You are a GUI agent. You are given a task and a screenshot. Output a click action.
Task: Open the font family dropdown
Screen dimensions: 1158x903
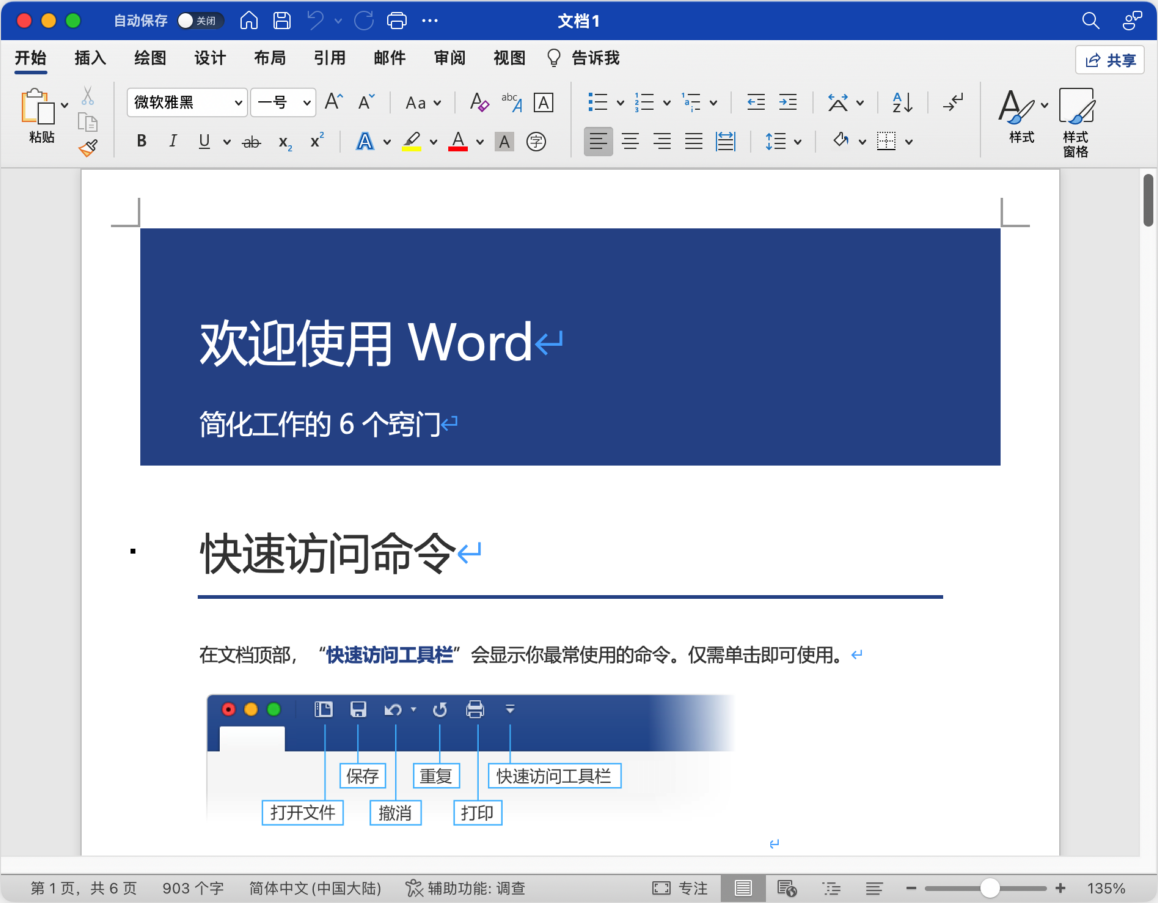[x=240, y=102]
